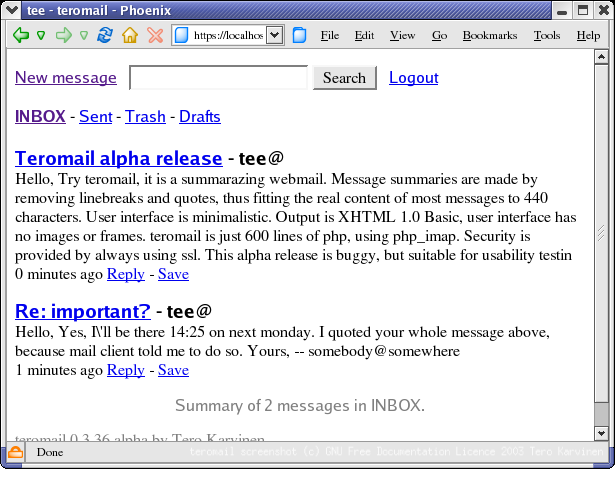Open the Bookmarks menu

point(490,36)
